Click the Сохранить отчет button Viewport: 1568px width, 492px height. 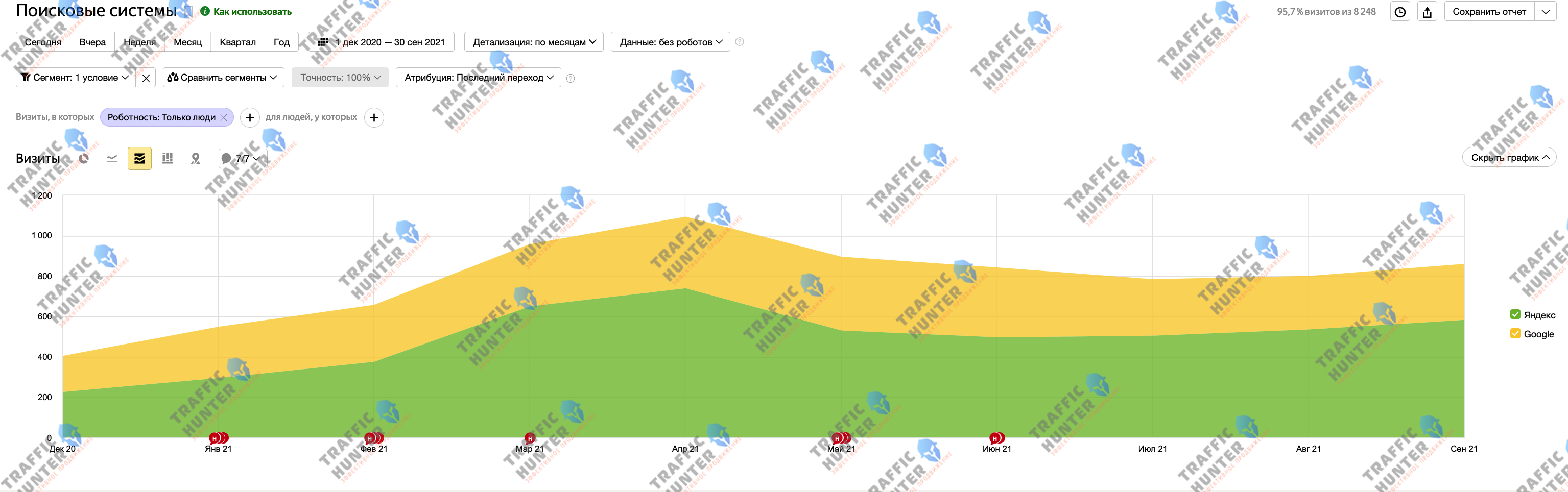tap(1489, 12)
